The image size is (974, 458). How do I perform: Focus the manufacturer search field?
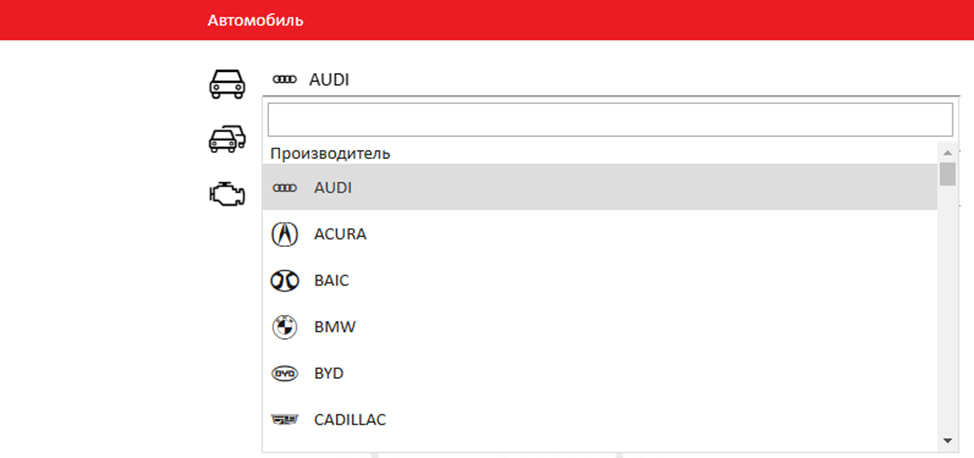tap(610, 119)
